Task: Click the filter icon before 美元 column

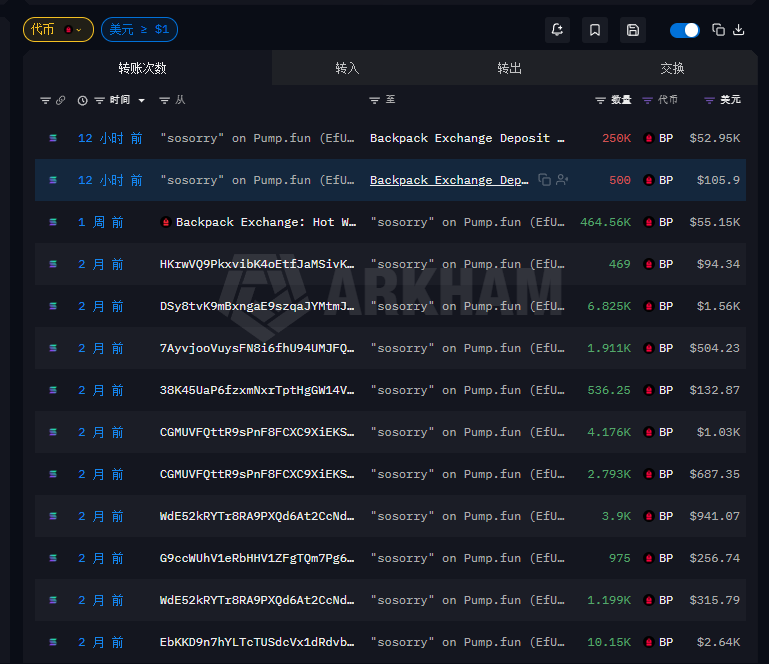Action: click(709, 101)
